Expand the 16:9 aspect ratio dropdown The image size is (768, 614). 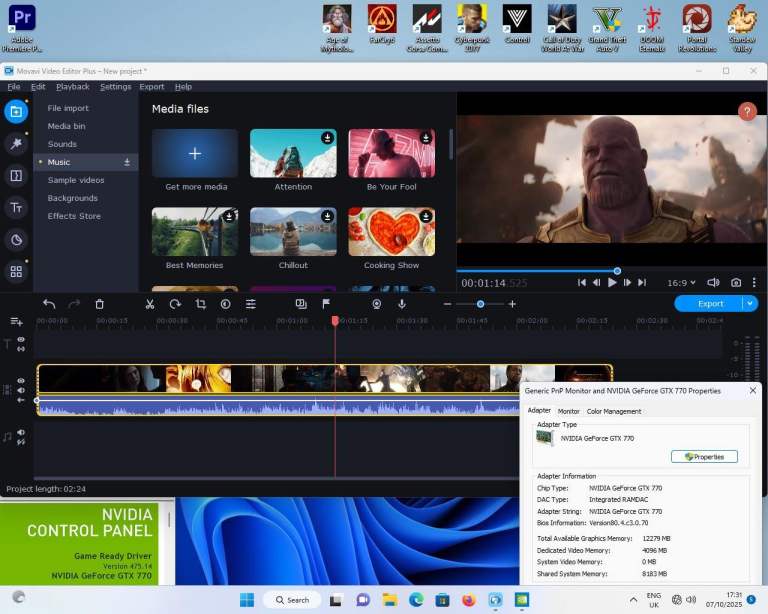point(682,283)
